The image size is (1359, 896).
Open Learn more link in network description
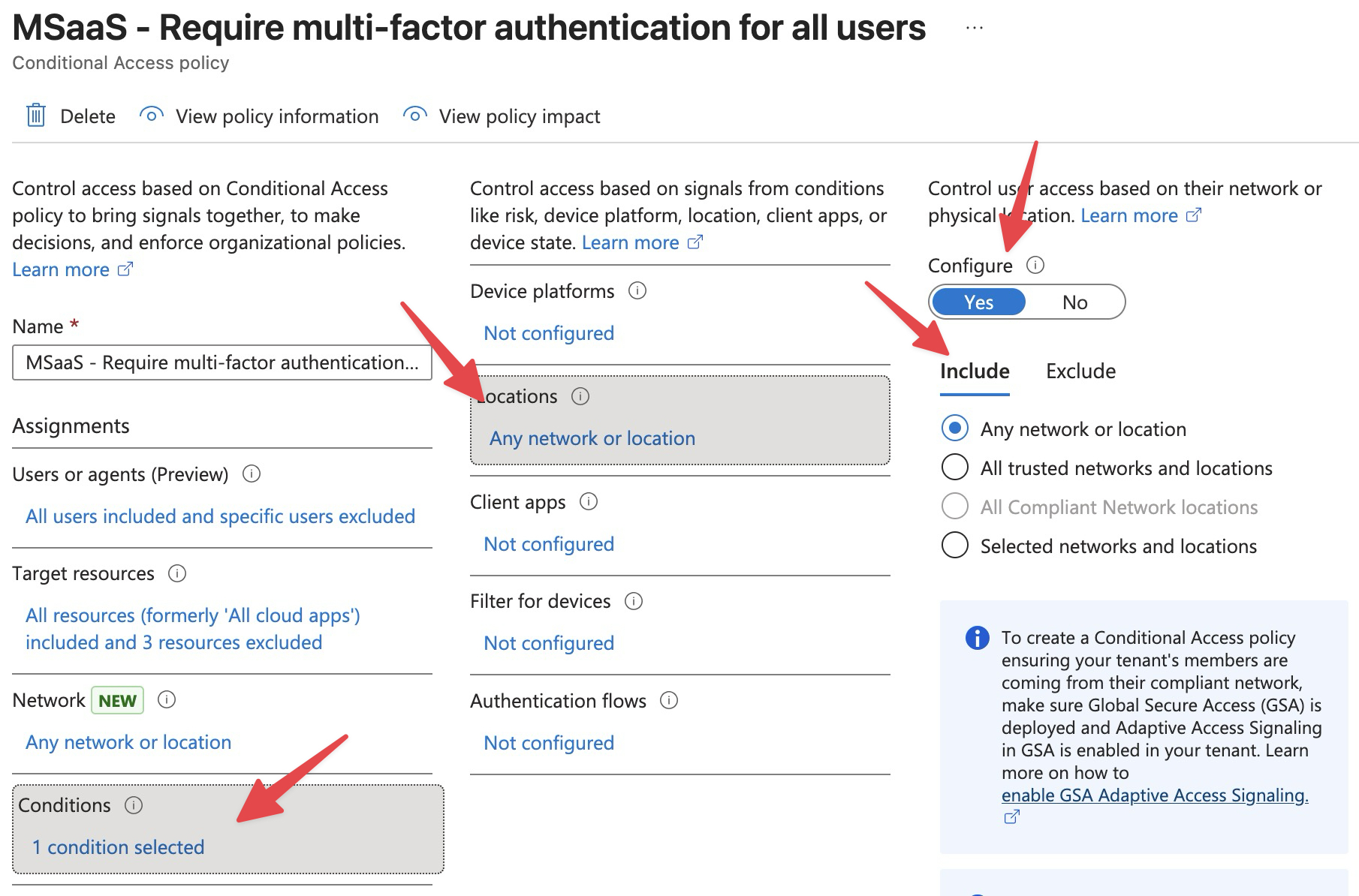[x=1141, y=215]
